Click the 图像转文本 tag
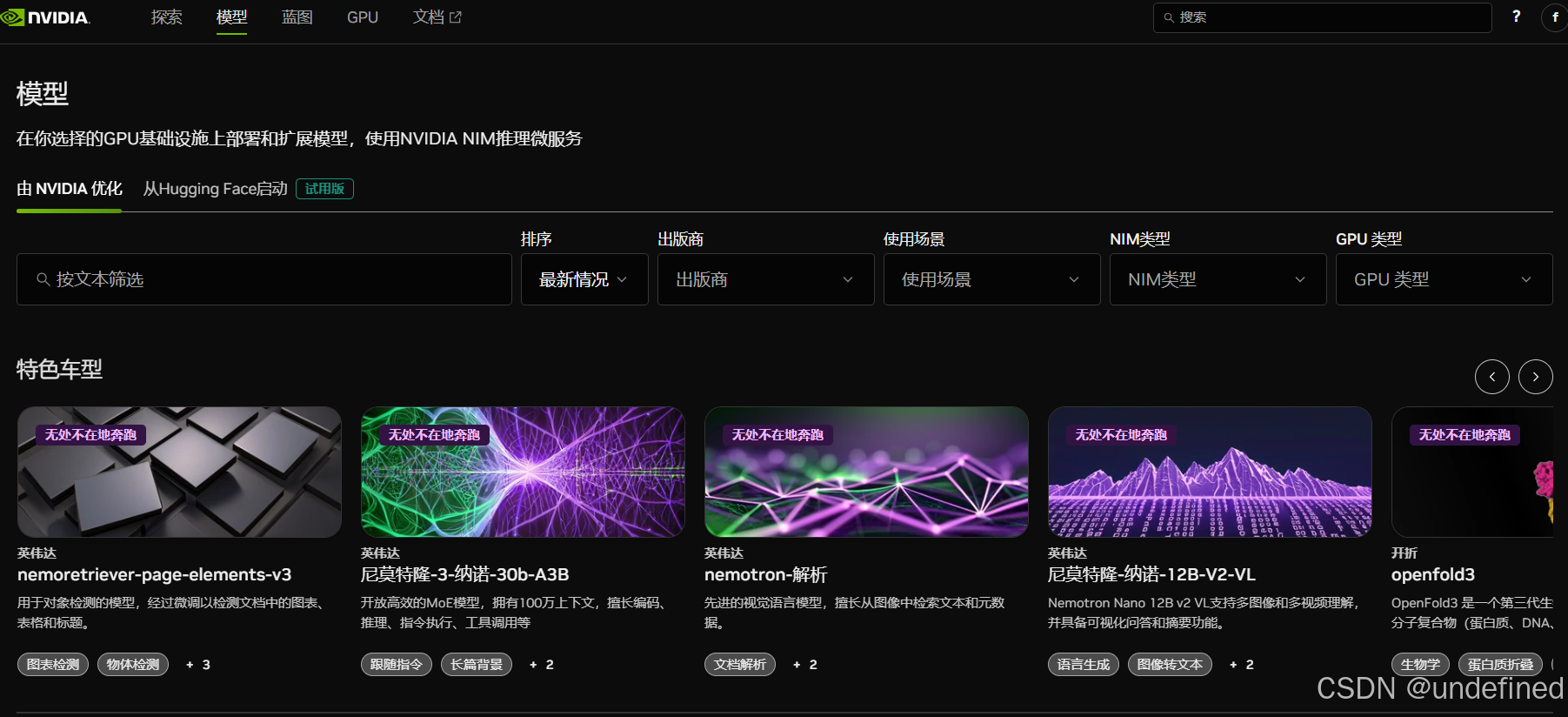The image size is (1568, 717). pyautogui.click(x=1170, y=664)
